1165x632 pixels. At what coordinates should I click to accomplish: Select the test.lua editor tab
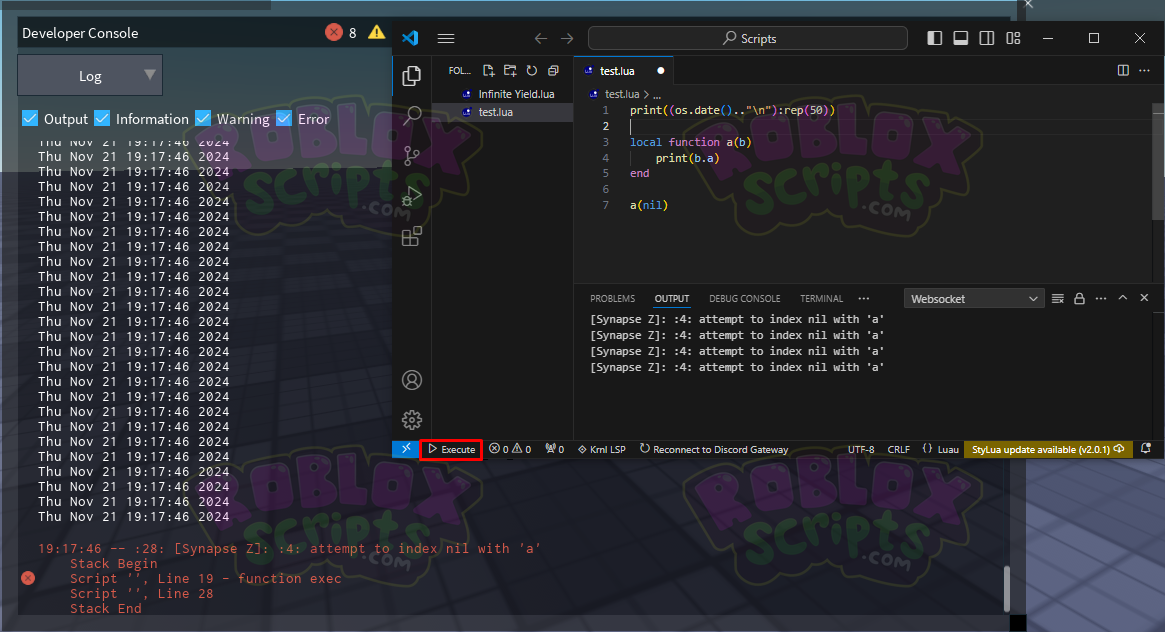(x=623, y=71)
